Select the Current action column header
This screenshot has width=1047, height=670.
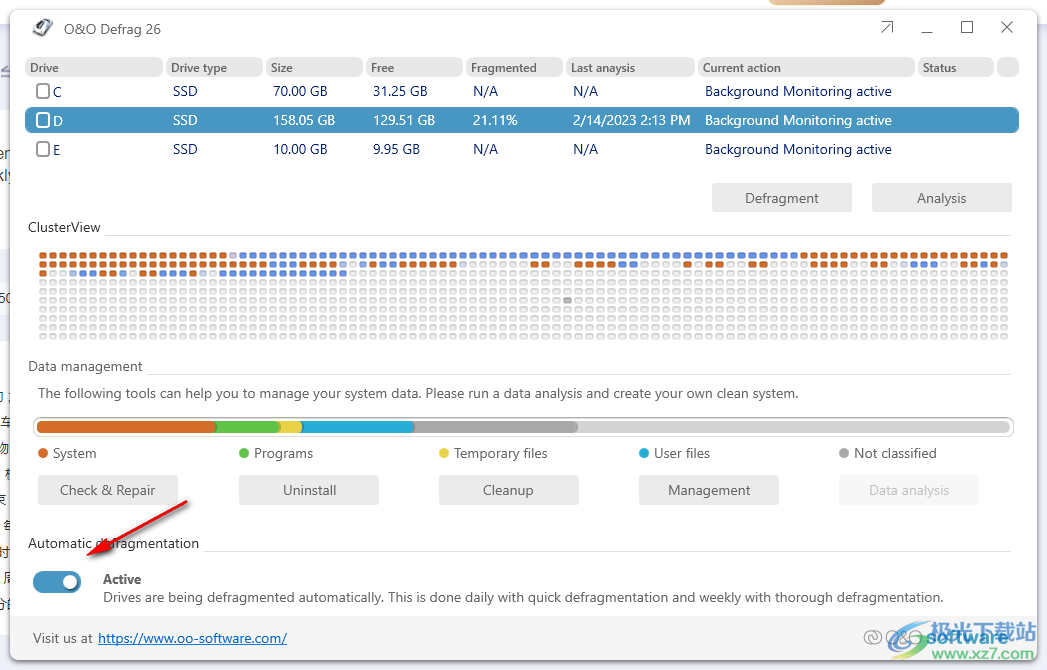806,67
